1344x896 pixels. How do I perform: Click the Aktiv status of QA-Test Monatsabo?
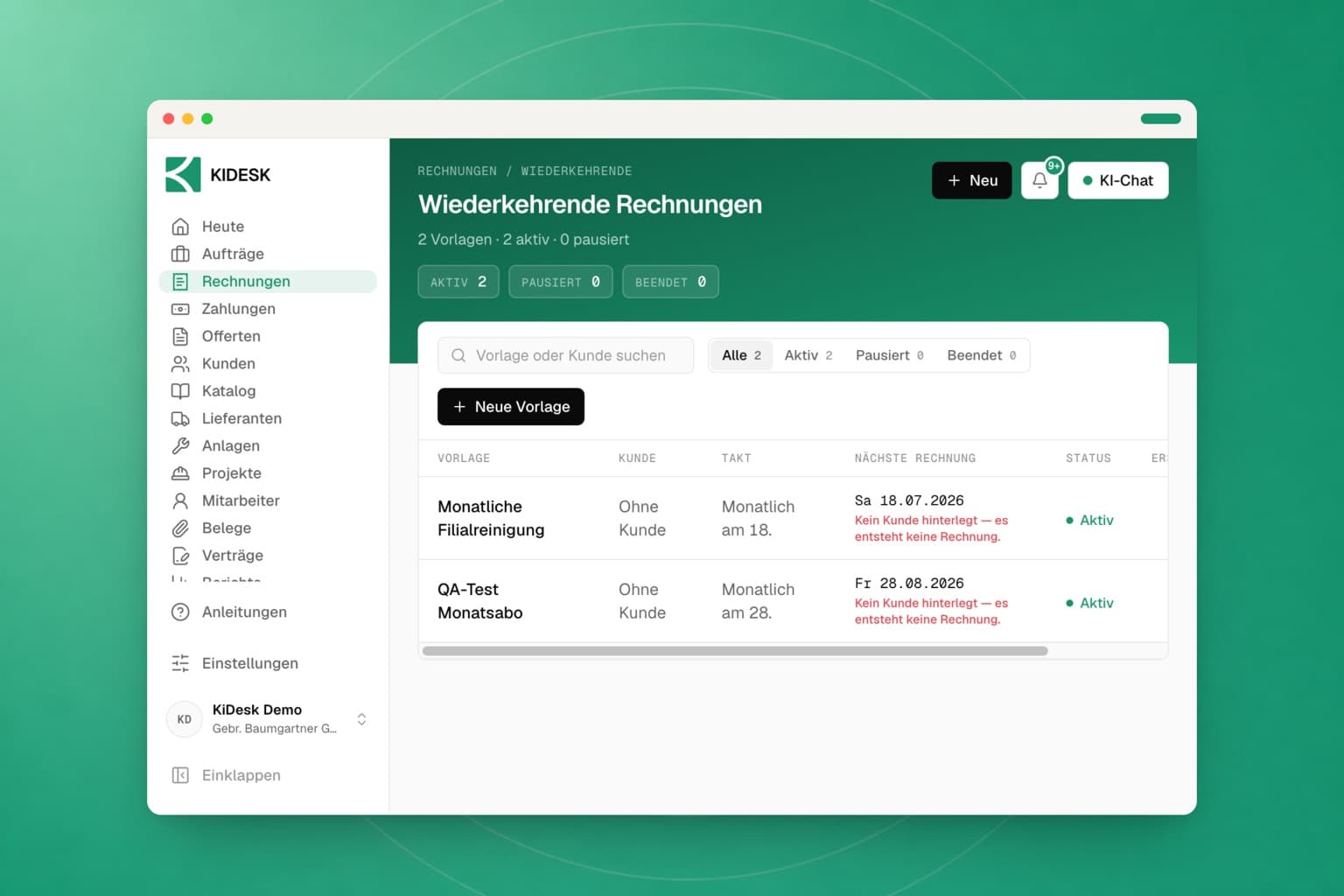coord(1089,603)
